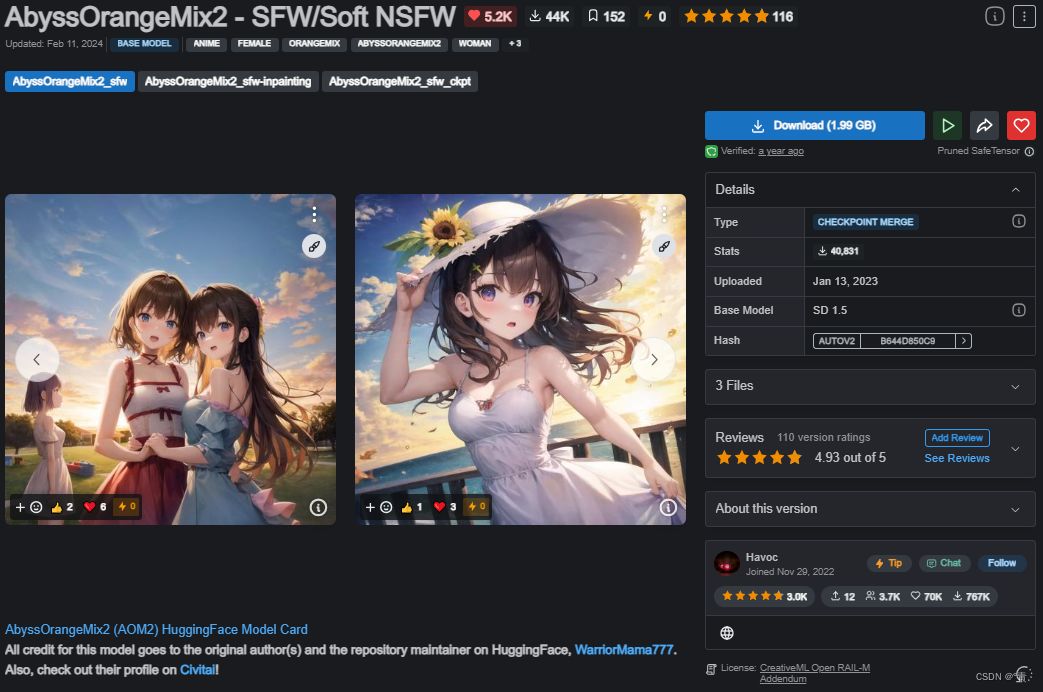1043x692 pixels.
Task: Click the WOMAN tag
Action: pos(475,43)
